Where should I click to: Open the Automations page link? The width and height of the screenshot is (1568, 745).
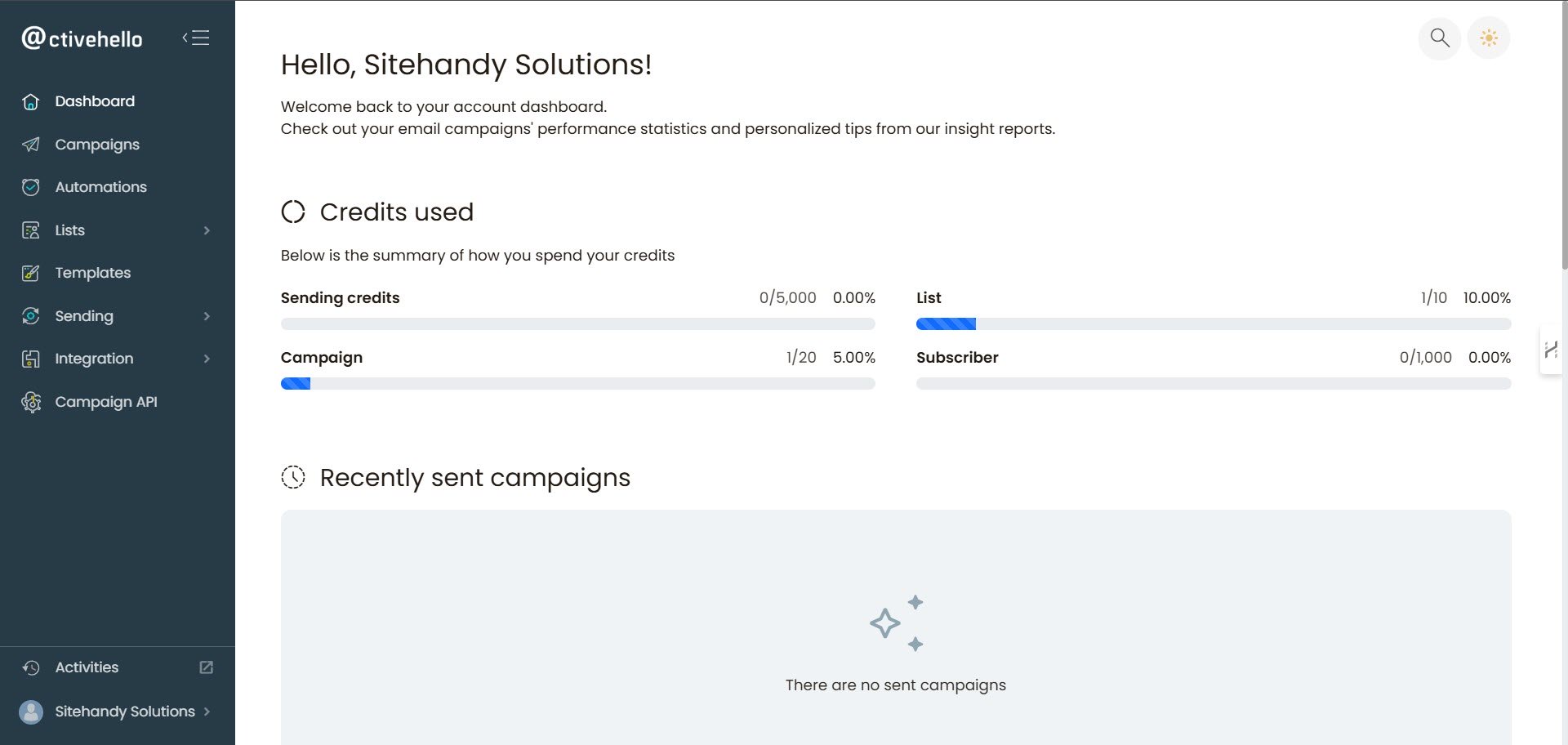[100, 187]
